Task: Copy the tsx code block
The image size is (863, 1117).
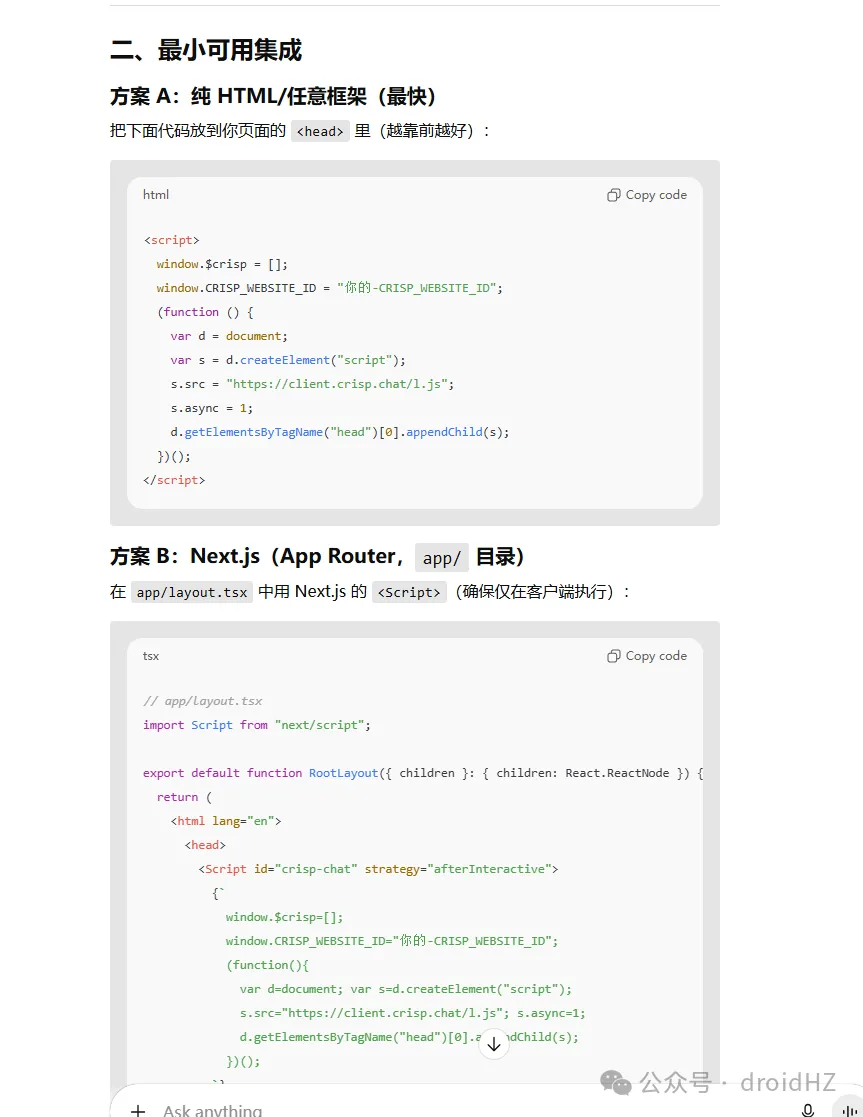Action: coord(647,656)
